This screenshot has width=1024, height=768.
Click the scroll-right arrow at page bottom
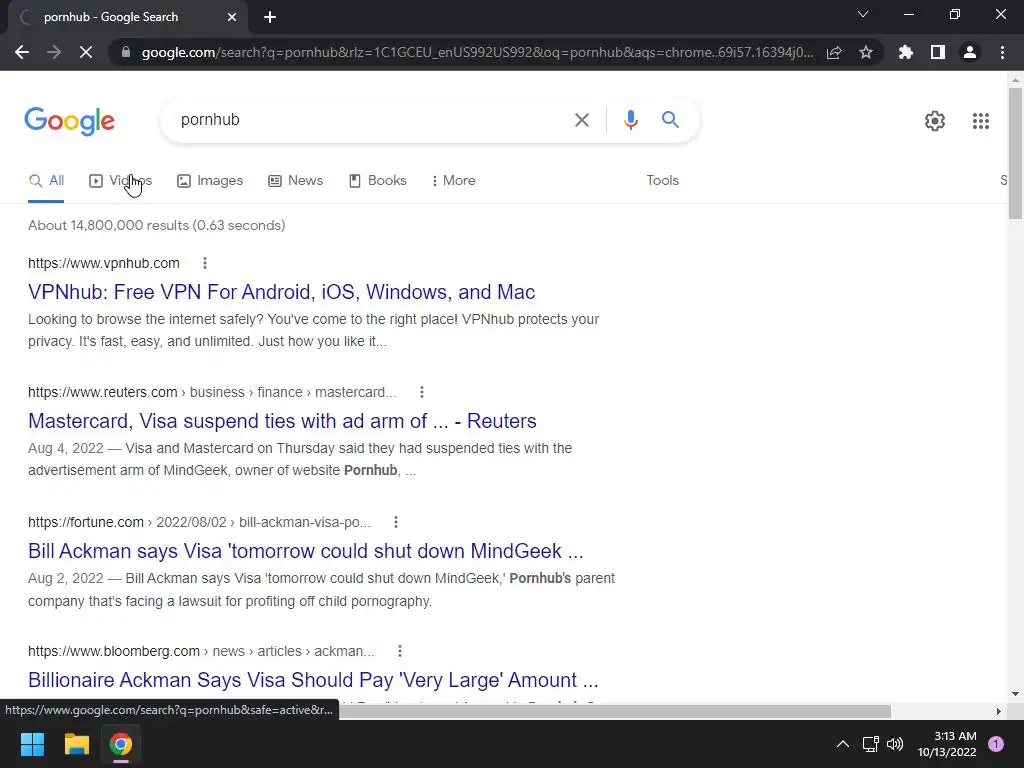998,711
